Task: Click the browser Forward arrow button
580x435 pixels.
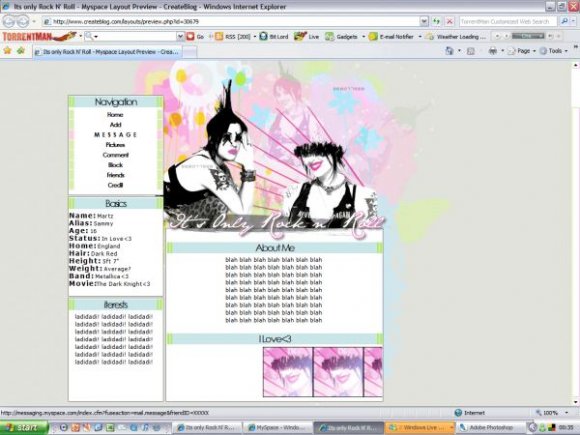Action: [23, 21]
